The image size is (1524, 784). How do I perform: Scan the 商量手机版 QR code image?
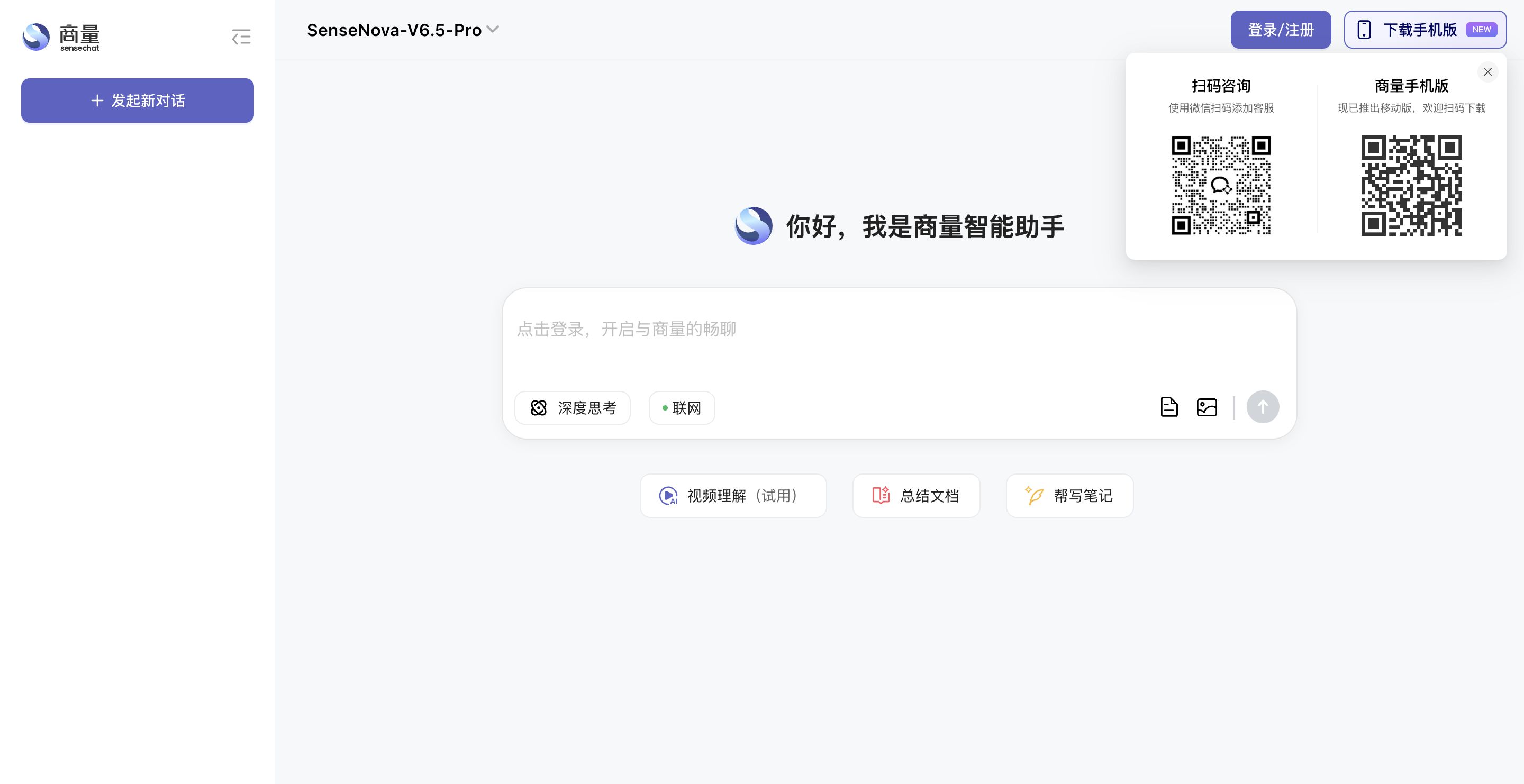[1411, 186]
